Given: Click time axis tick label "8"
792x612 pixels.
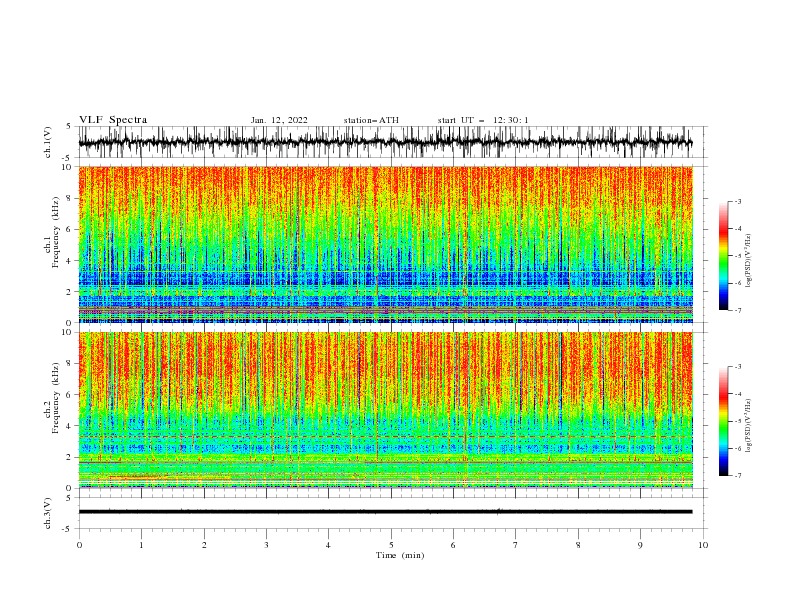Looking at the screenshot, I should pos(578,545).
